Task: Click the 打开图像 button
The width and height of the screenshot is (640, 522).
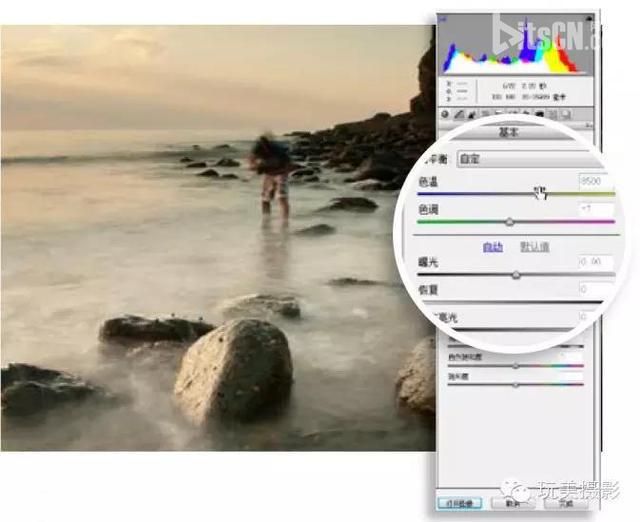Action: [460, 503]
